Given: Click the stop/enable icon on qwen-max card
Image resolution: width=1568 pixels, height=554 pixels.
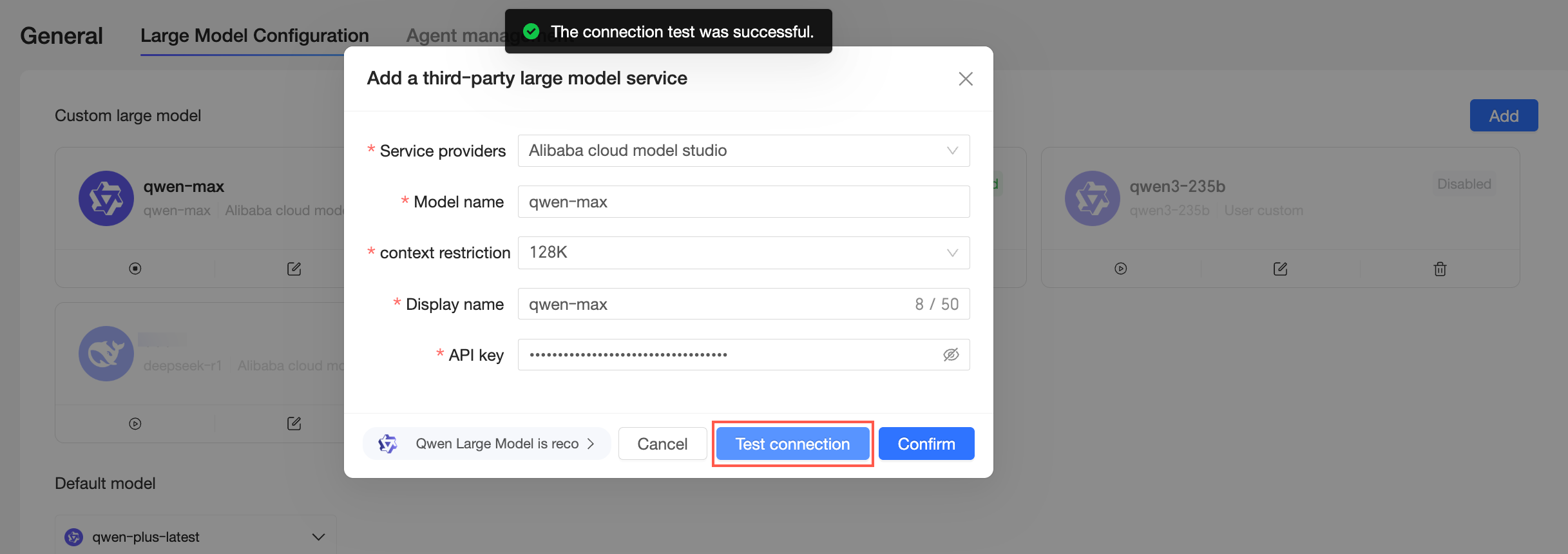Looking at the screenshot, I should pos(135,269).
